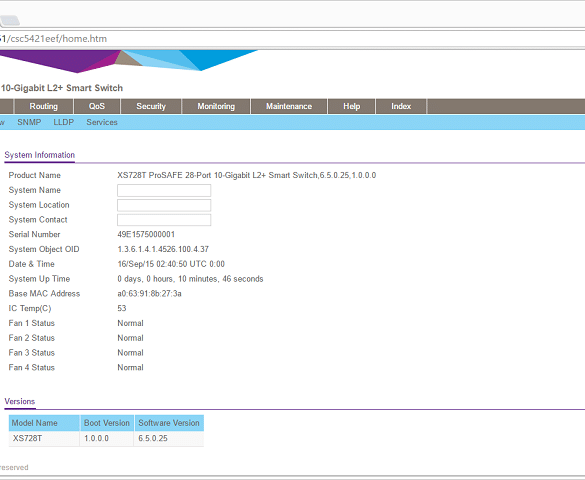The width and height of the screenshot is (585, 480).
Task: Click the OID value 1.3.6.1.4.1.4526.100.4.37
Action: click(163, 249)
